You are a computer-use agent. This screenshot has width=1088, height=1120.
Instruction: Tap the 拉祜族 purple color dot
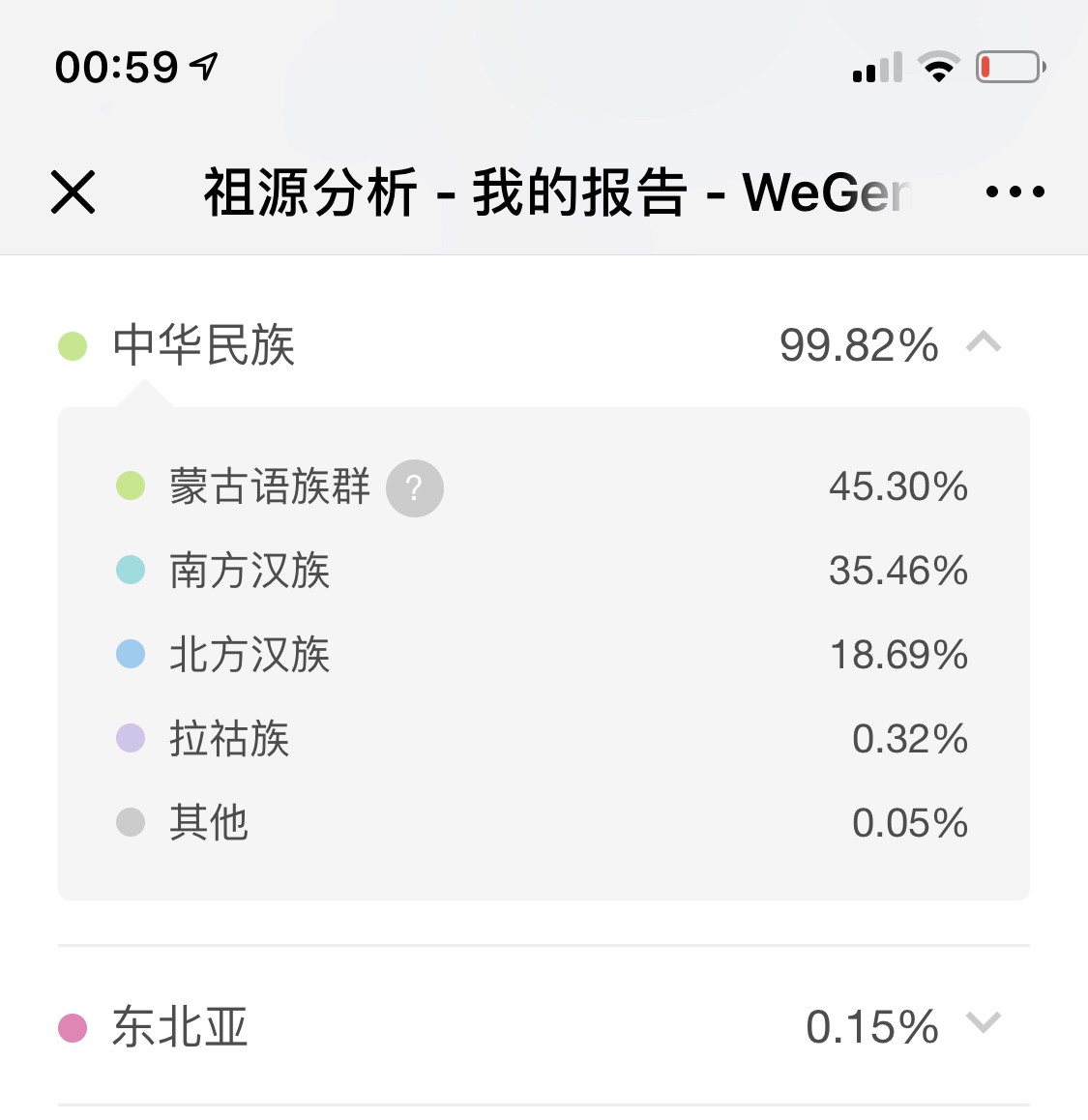pyautogui.click(x=131, y=738)
